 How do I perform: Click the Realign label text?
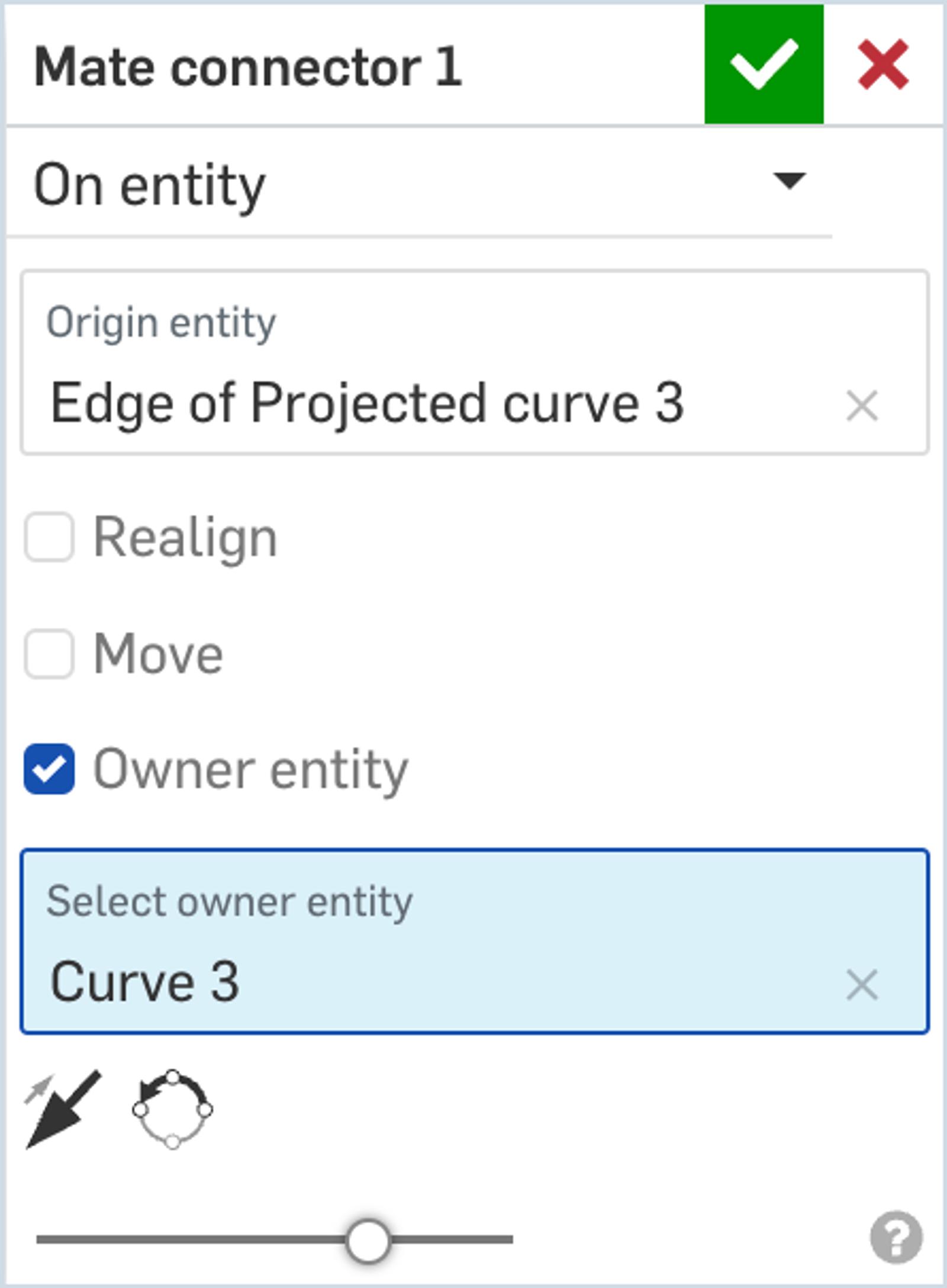(x=185, y=538)
